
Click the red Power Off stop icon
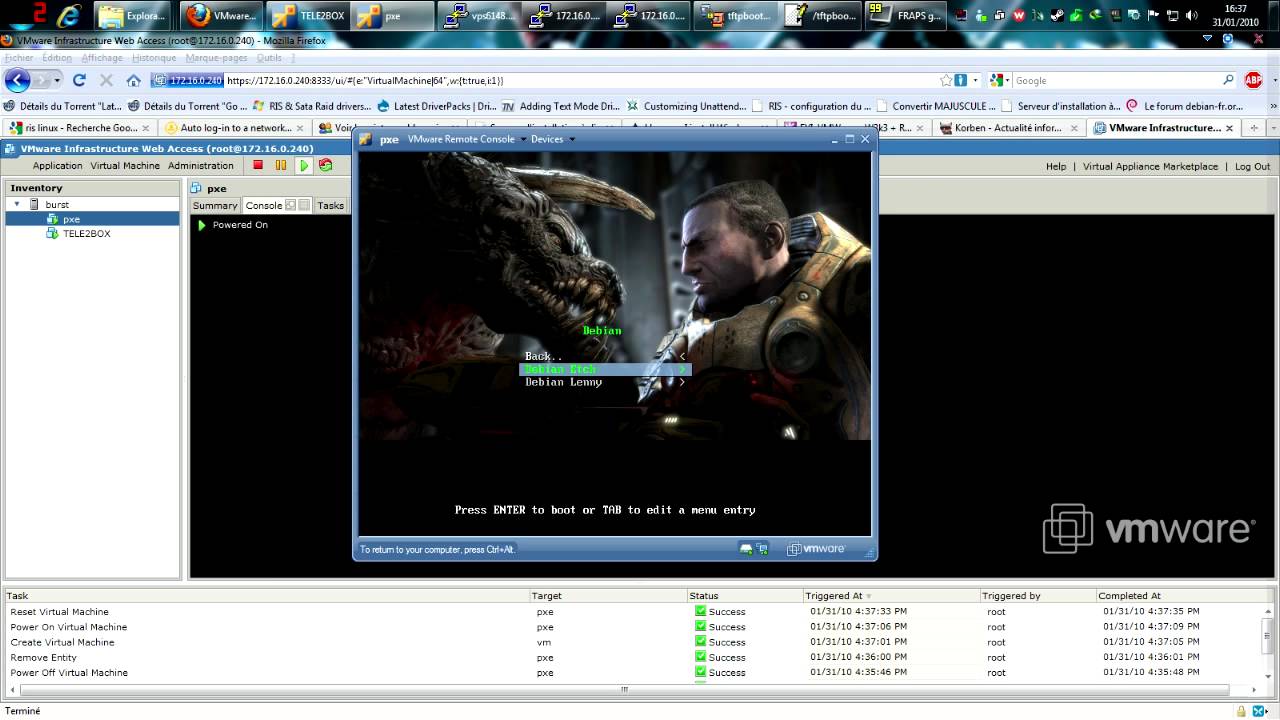(258, 165)
